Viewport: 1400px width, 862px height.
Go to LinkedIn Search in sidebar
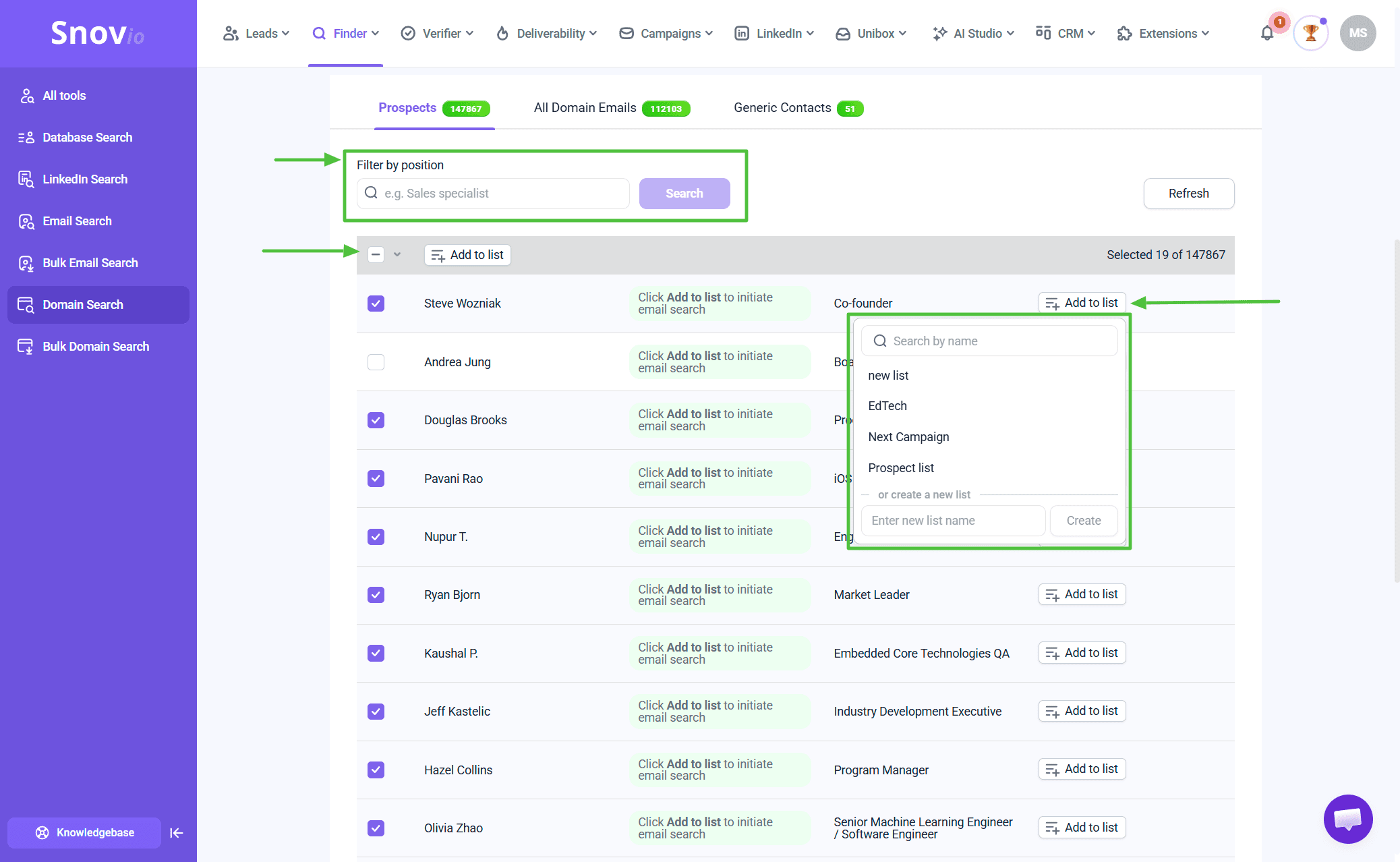point(85,179)
